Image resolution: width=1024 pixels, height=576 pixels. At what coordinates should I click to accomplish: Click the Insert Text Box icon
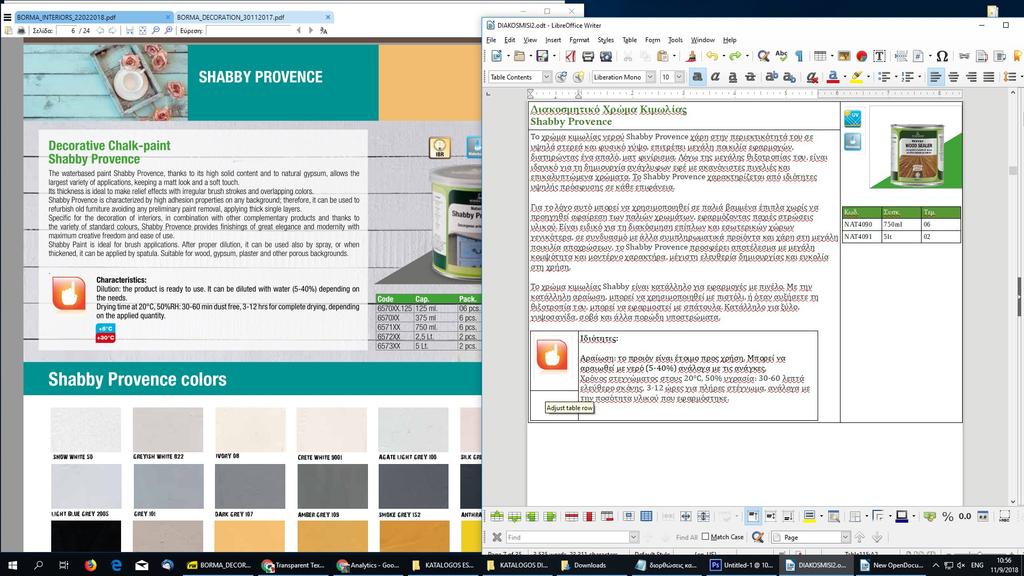[879, 57]
